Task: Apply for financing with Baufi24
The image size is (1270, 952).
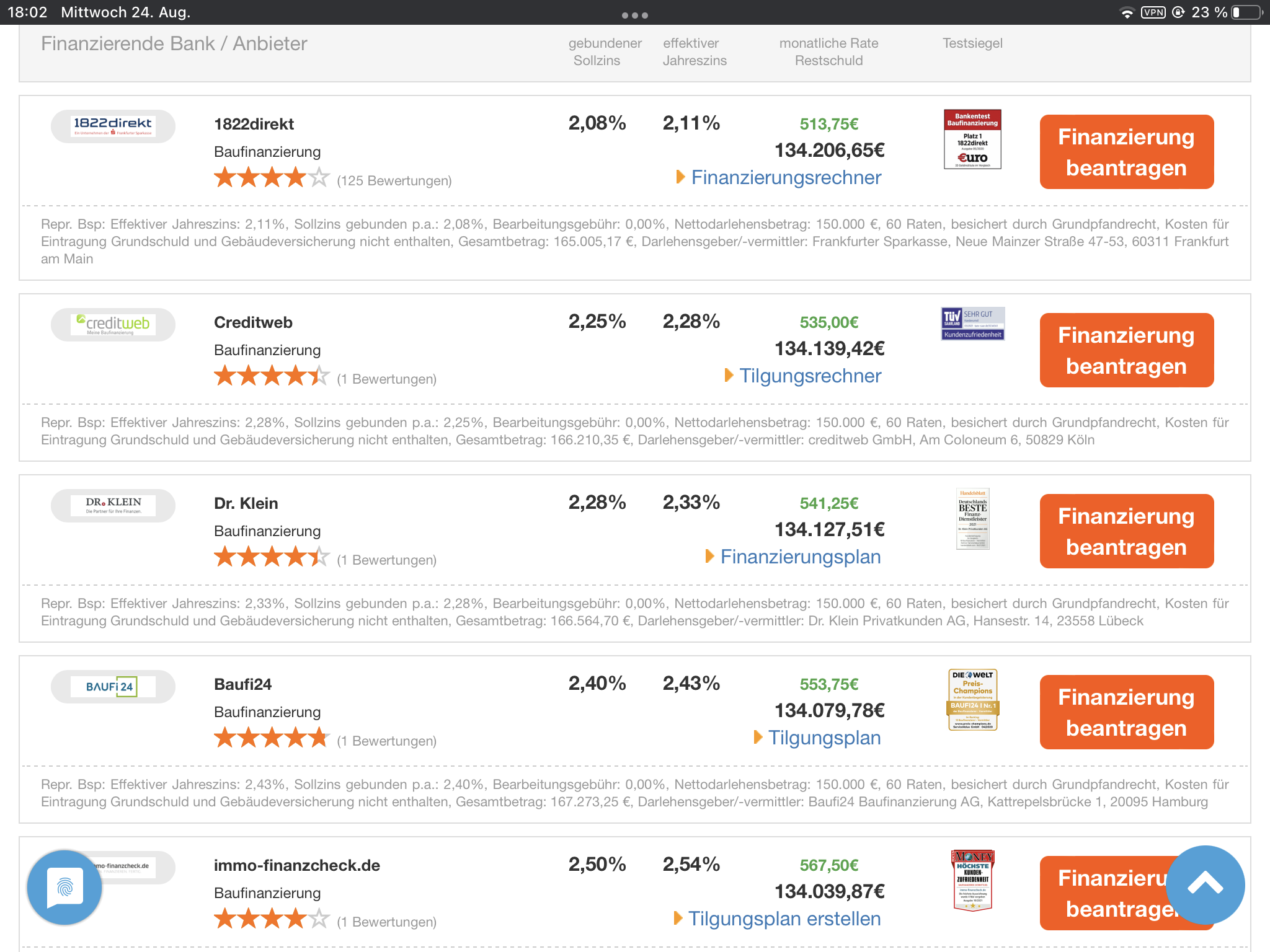Action: pos(1127,712)
